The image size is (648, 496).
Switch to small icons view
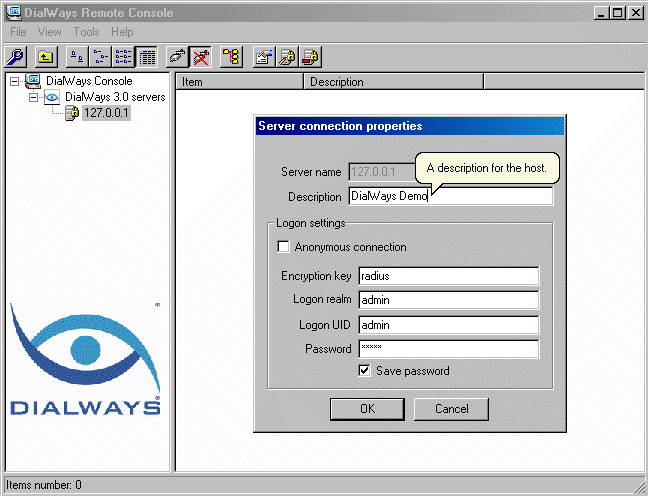[x=100, y=57]
